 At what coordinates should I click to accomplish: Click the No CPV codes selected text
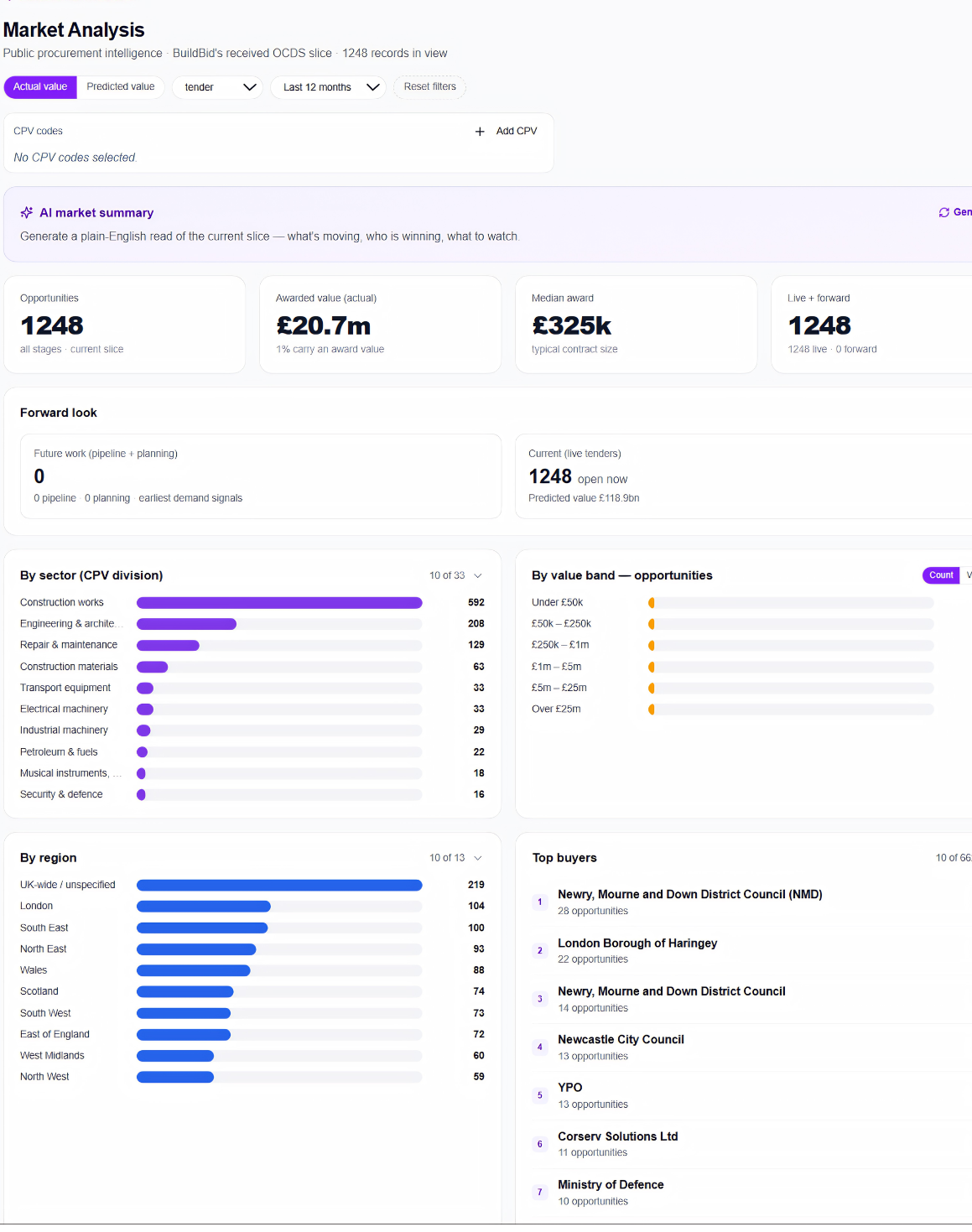pos(75,158)
